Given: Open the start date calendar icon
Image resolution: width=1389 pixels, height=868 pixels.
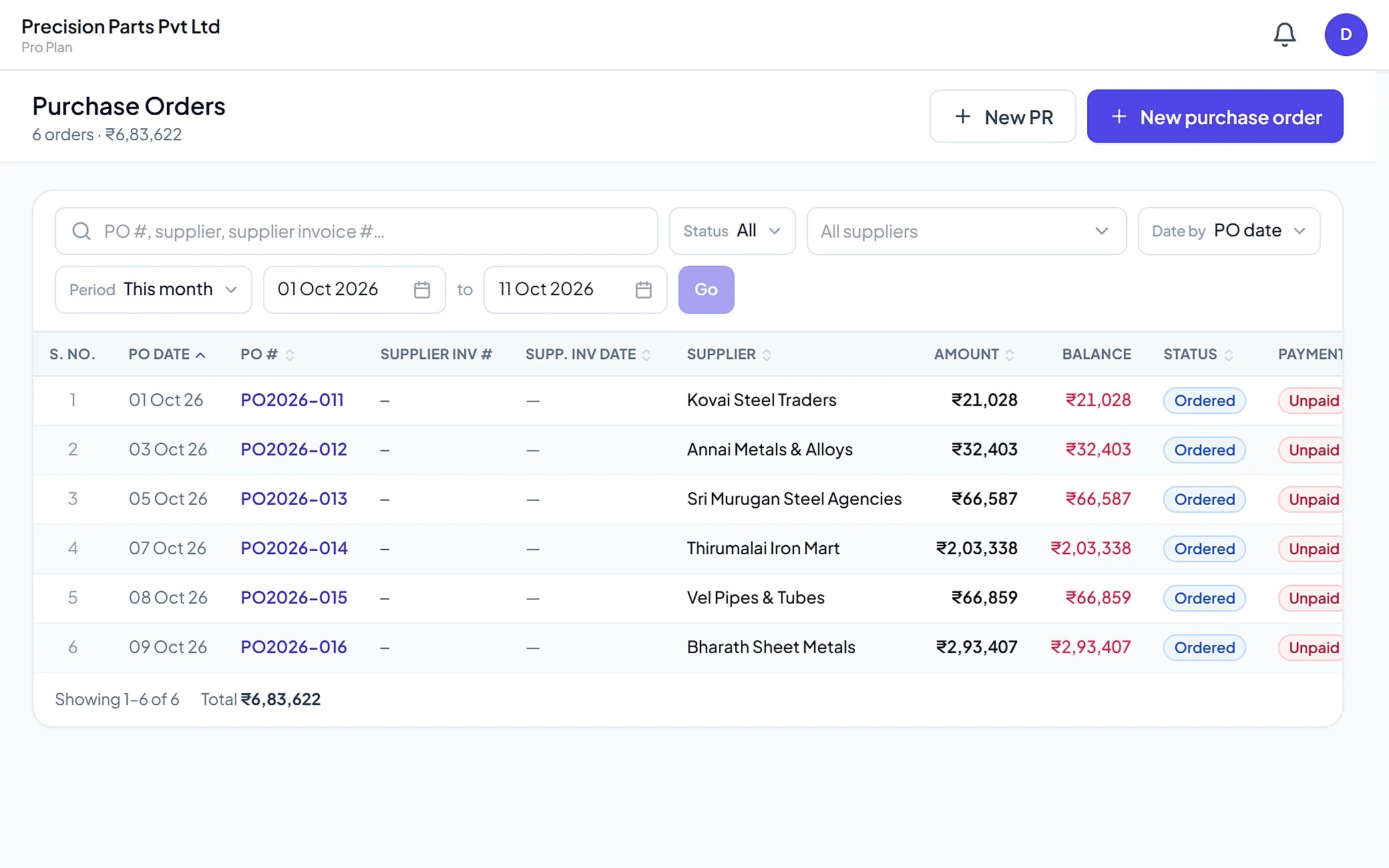Looking at the screenshot, I should 422,290.
